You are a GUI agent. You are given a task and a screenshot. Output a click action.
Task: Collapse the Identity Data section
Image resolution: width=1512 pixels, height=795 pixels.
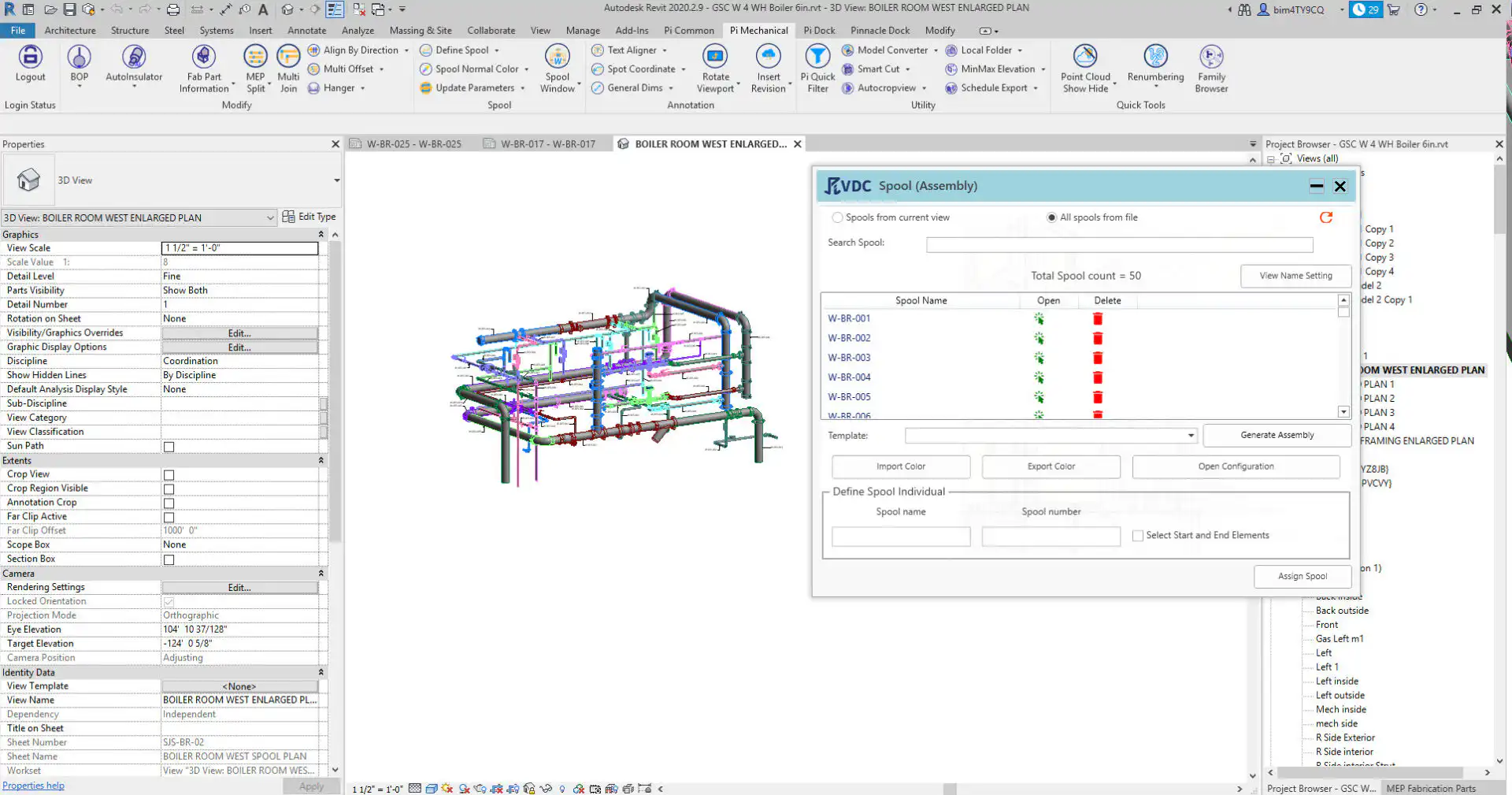321,672
